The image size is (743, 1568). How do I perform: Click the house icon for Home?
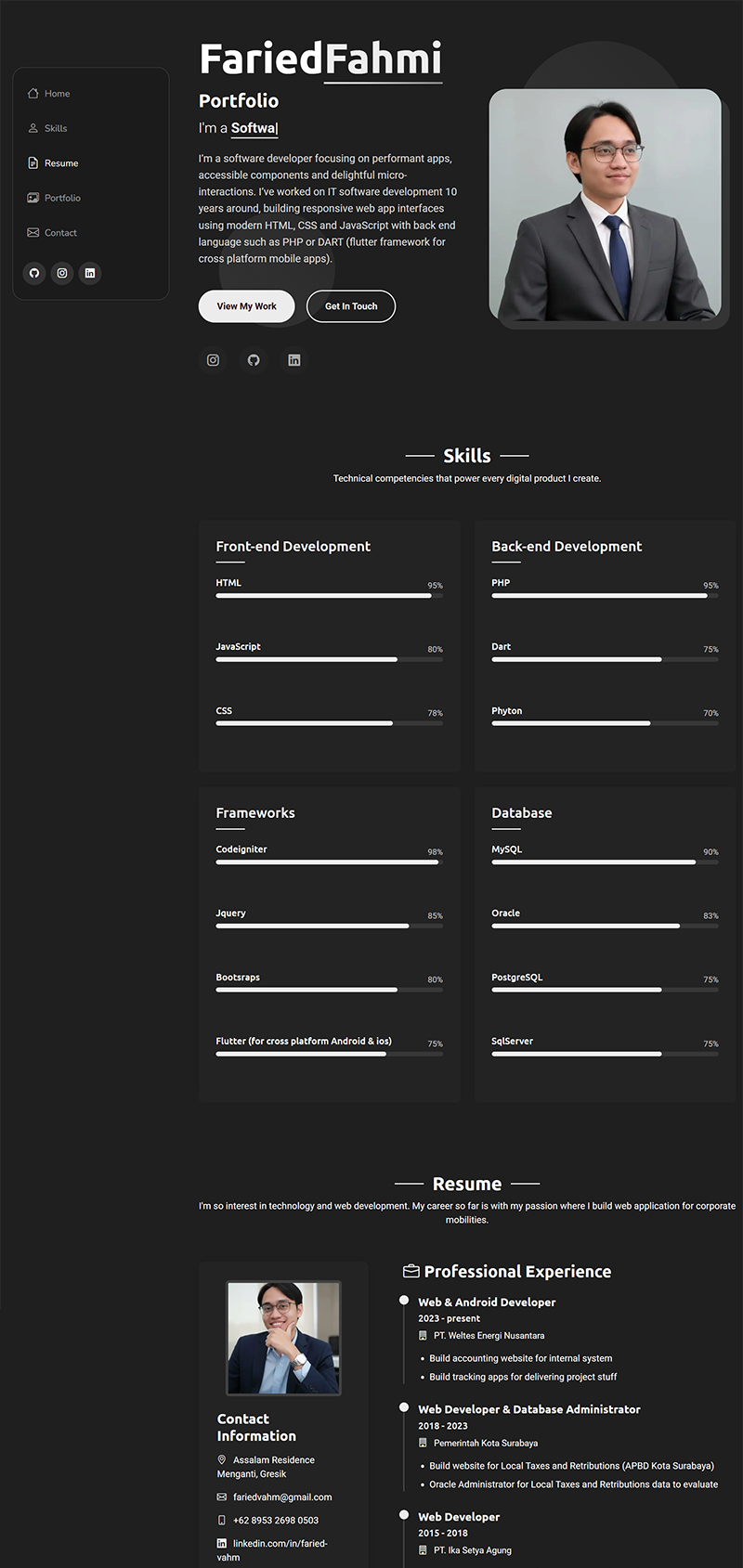(33, 94)
